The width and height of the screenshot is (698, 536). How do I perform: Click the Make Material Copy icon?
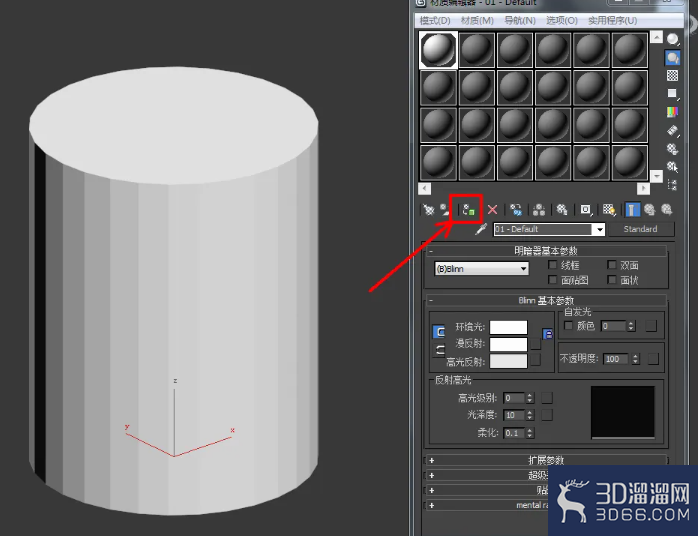tap(516, 210)
